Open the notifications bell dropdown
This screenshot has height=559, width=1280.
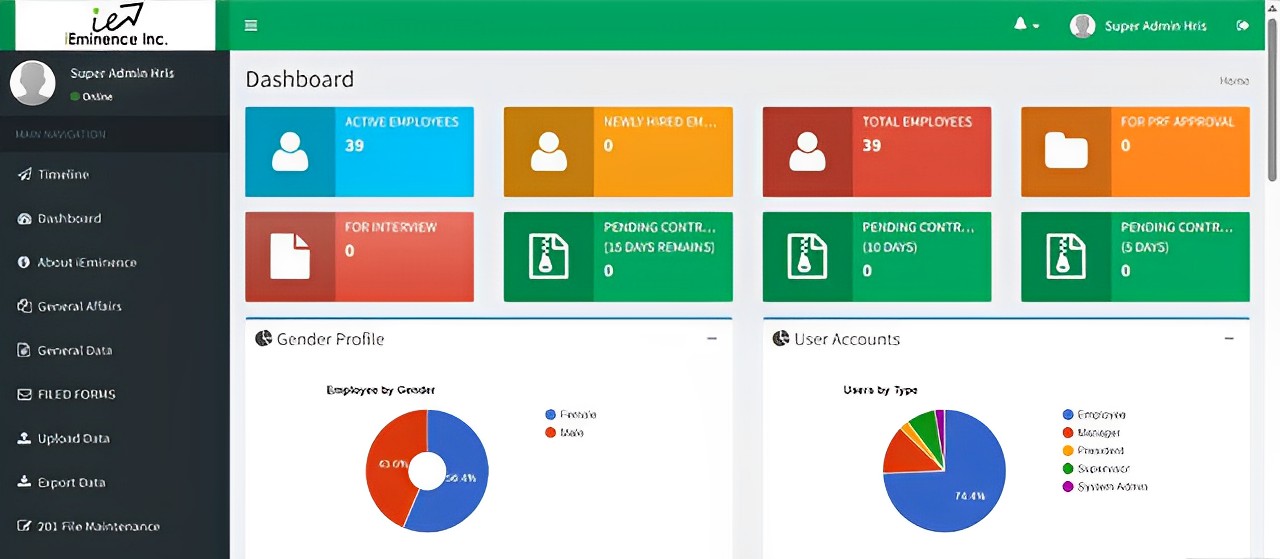pyautogui.click(x=1026, y=25)
